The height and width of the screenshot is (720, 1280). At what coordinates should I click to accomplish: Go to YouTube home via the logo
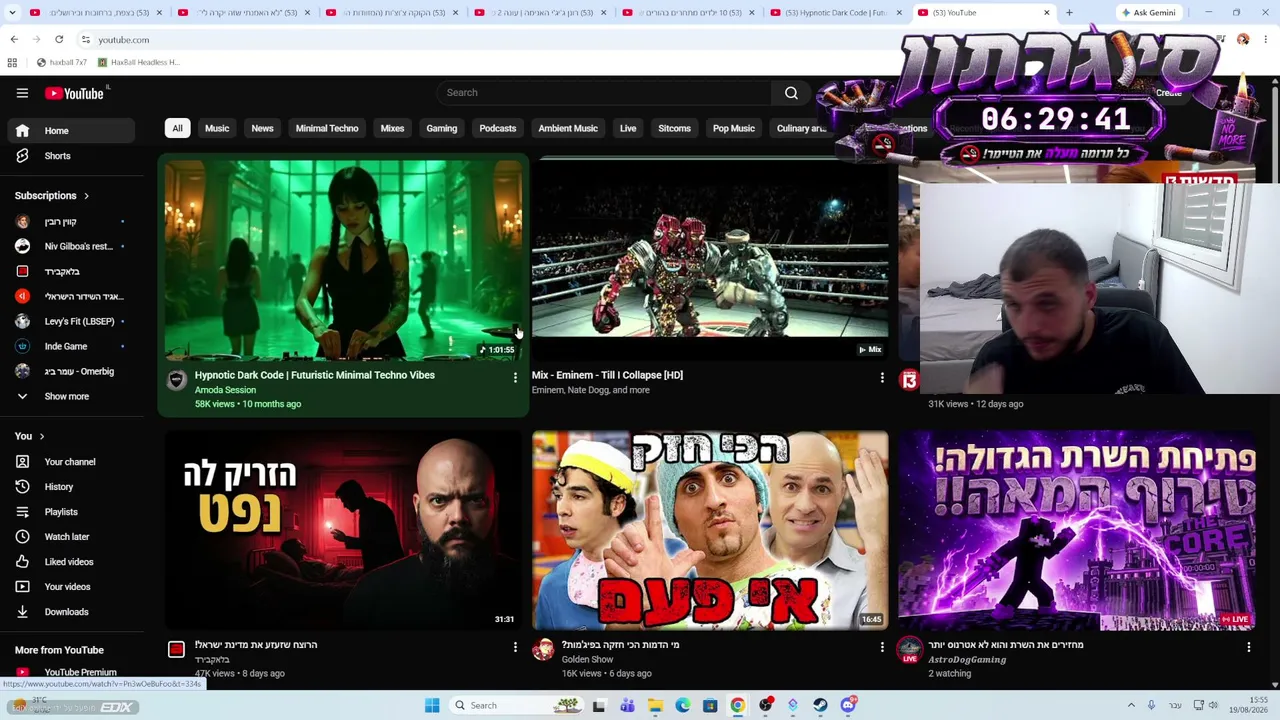point(74,93)
